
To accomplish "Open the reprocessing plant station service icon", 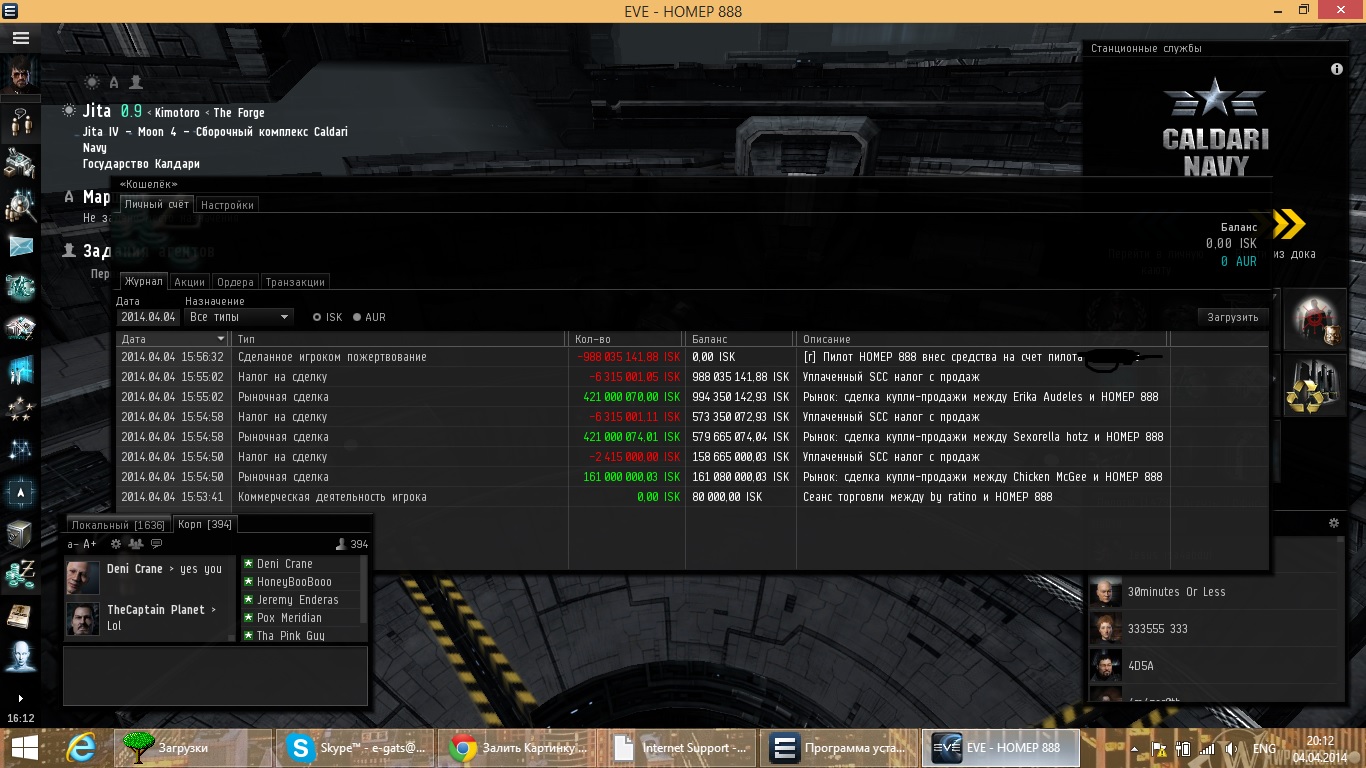I will (1313, 386).
